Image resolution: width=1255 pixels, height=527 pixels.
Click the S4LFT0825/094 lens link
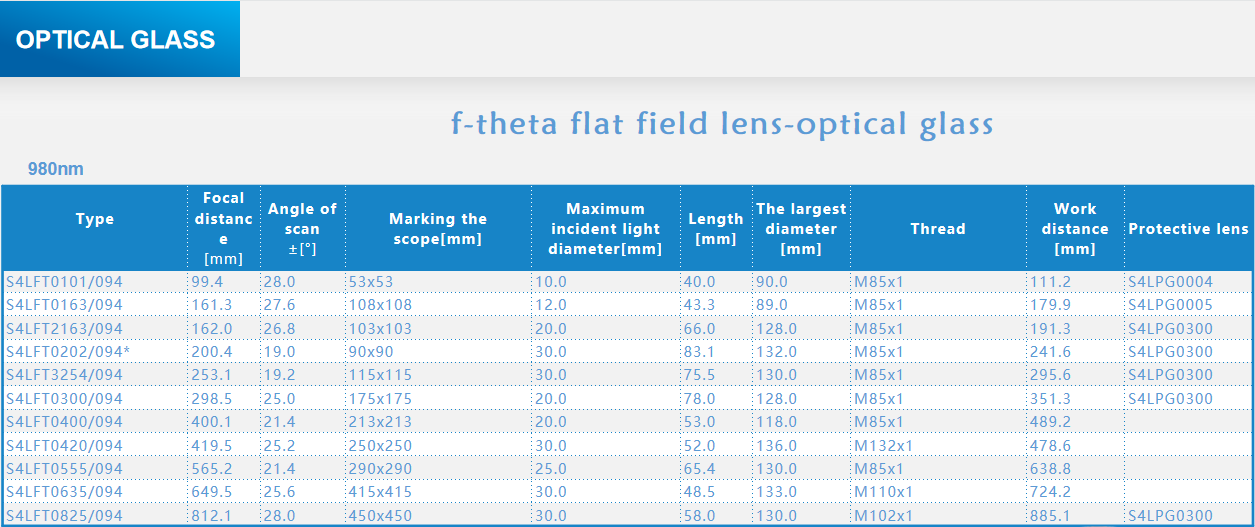(64, 516)
